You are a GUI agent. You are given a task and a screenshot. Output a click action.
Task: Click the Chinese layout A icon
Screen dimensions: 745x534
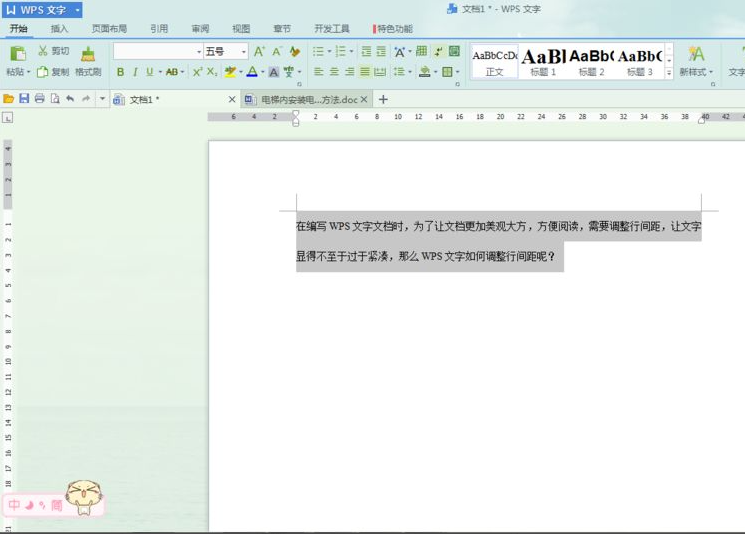(399, 51)
